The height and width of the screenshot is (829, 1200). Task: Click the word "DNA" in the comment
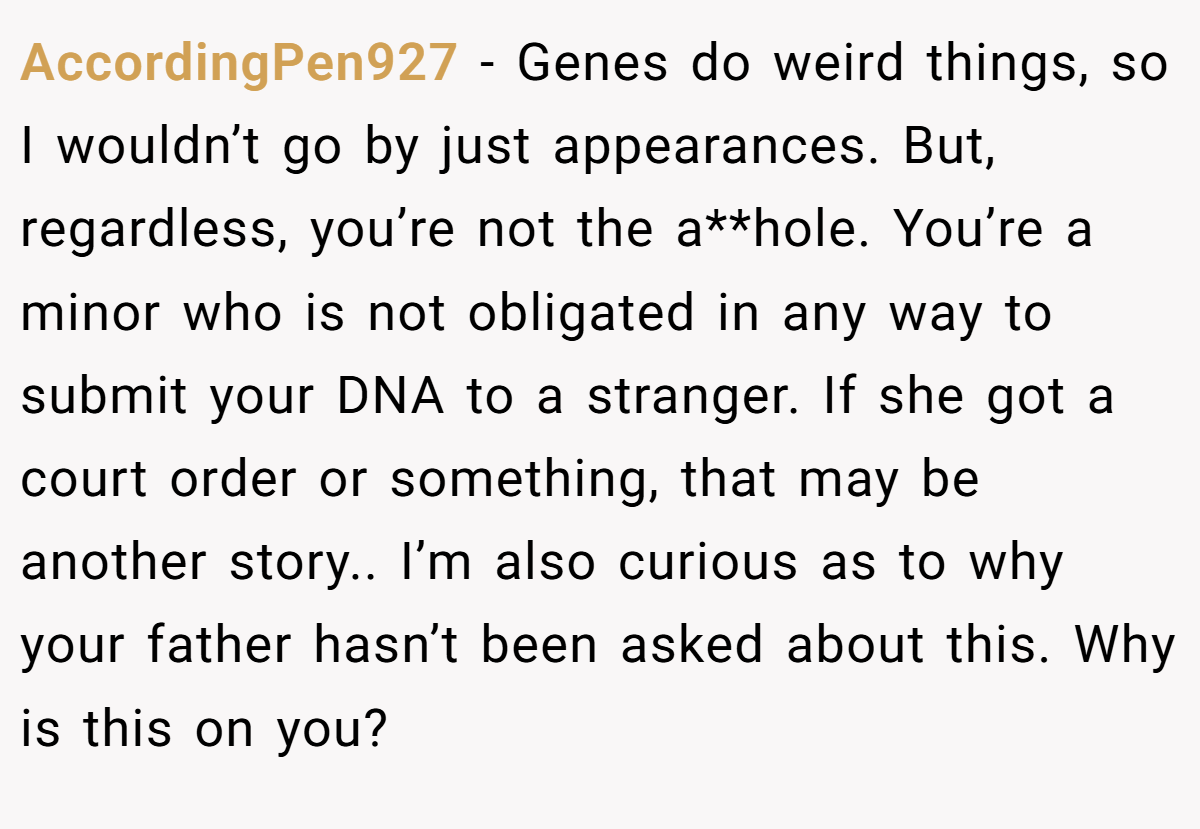pyautogui.click(x=391, y=397)
